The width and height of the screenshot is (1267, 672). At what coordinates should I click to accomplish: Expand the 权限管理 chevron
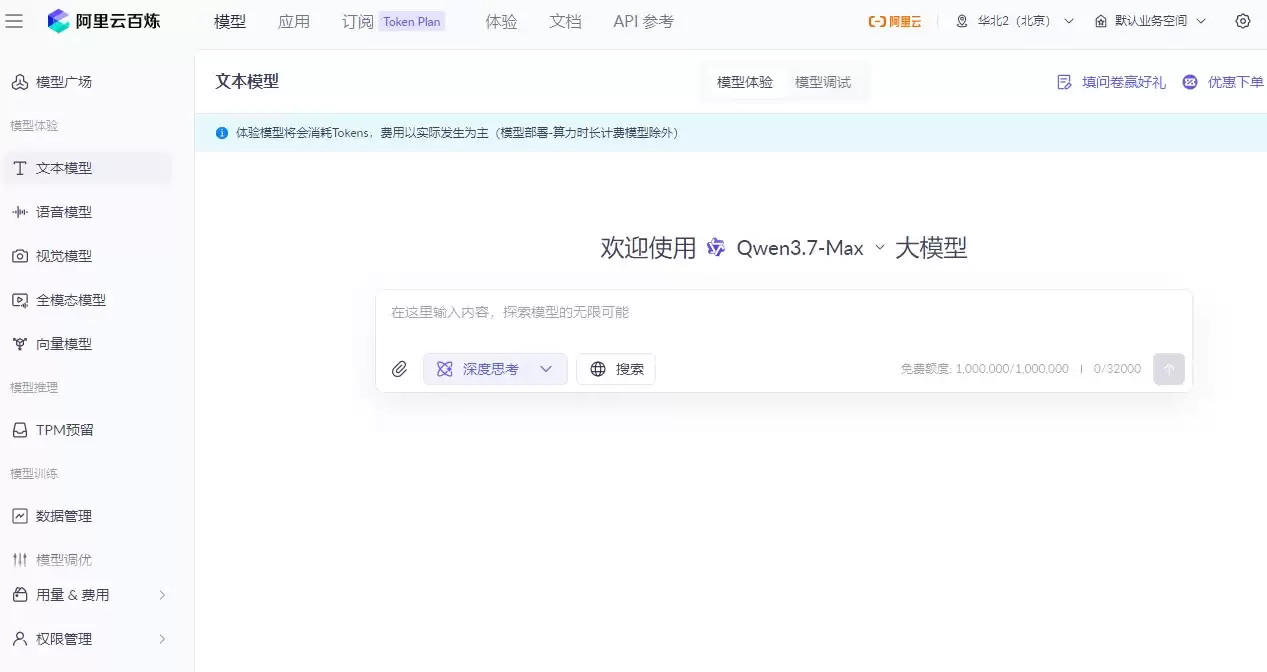tap(162, 639)
